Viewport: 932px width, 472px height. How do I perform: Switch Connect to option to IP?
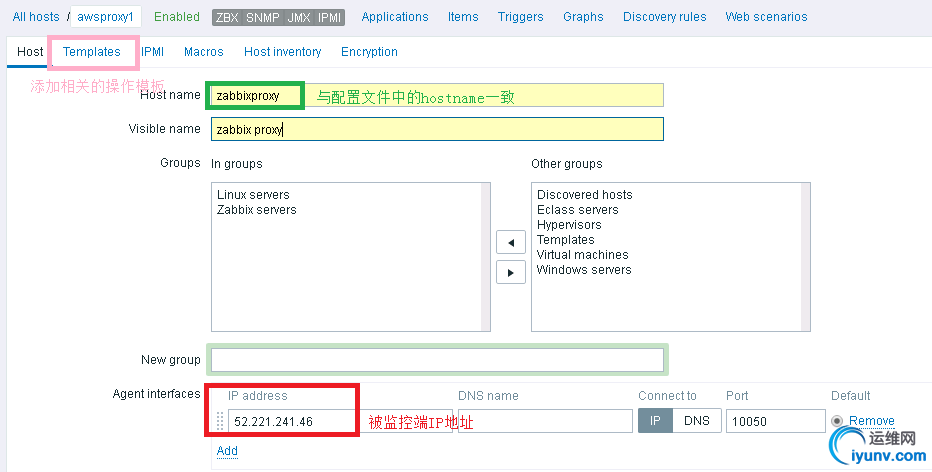(x=655, y=421)
